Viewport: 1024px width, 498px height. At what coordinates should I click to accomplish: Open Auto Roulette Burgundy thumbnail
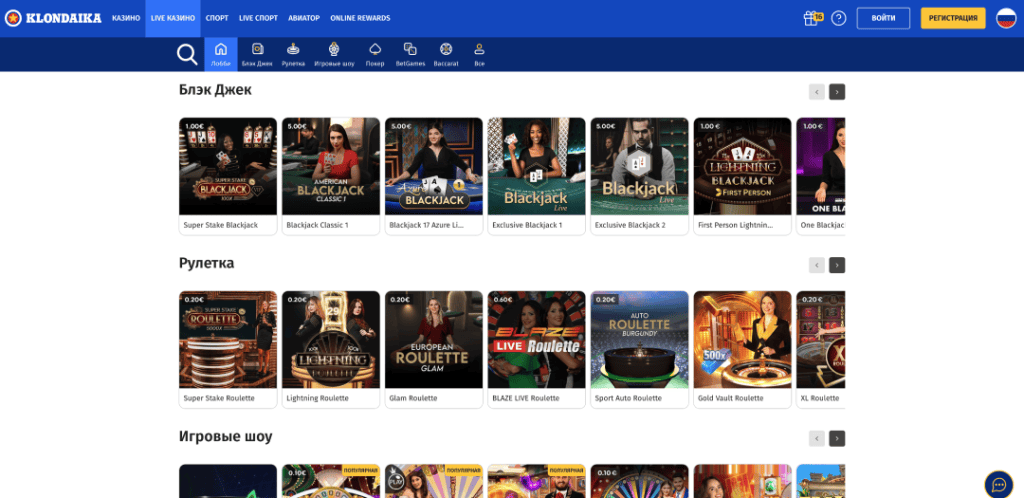click(x=639, y=339)
